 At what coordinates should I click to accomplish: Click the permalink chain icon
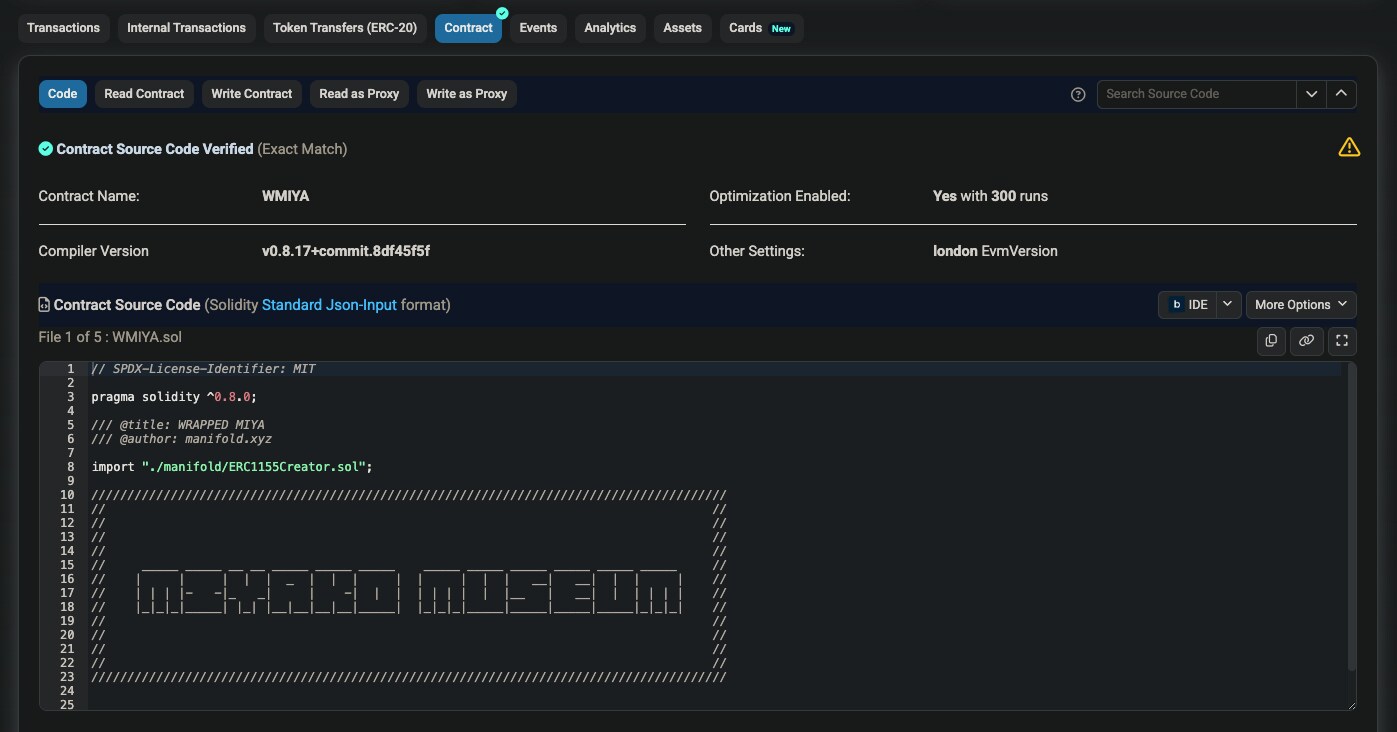(1306, 341)
